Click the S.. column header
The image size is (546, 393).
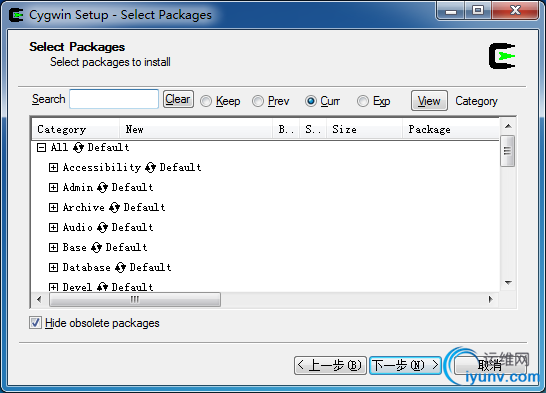point(313,129)
